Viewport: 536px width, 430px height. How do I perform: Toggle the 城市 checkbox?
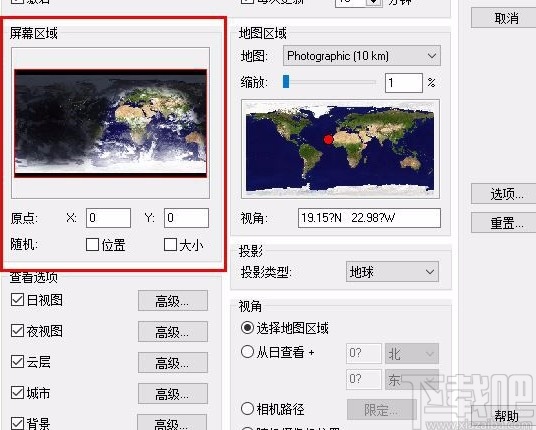pyautogui.click(x=17, y=393)
